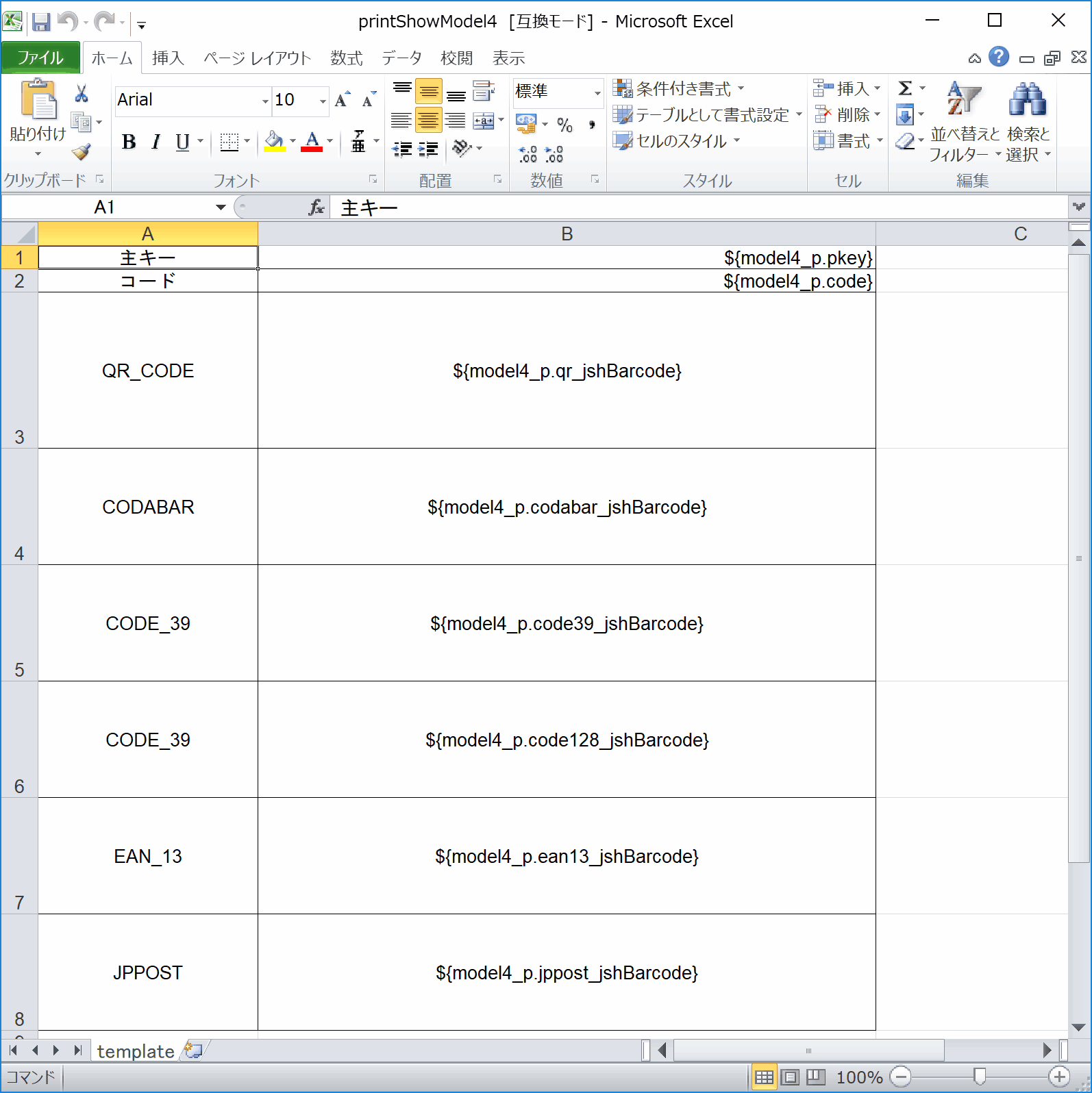Apply red font color
The height and width of the screenshot is (1093, 1092).
coord(312,142)
